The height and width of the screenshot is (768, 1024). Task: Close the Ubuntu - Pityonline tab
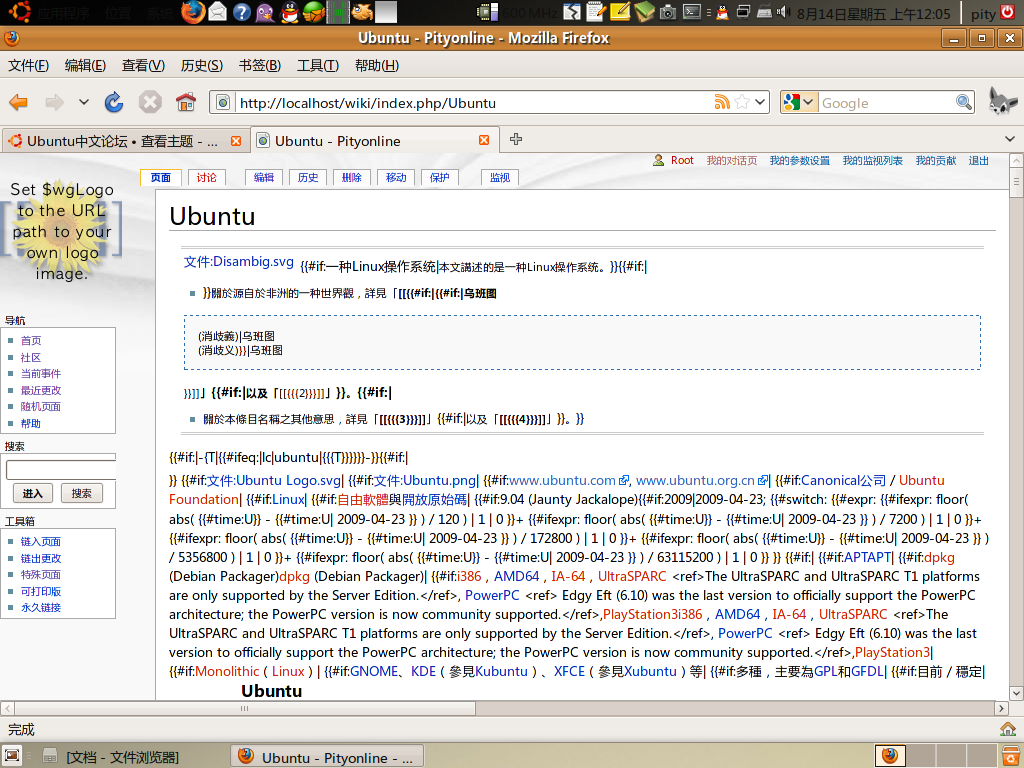[484, 140]
